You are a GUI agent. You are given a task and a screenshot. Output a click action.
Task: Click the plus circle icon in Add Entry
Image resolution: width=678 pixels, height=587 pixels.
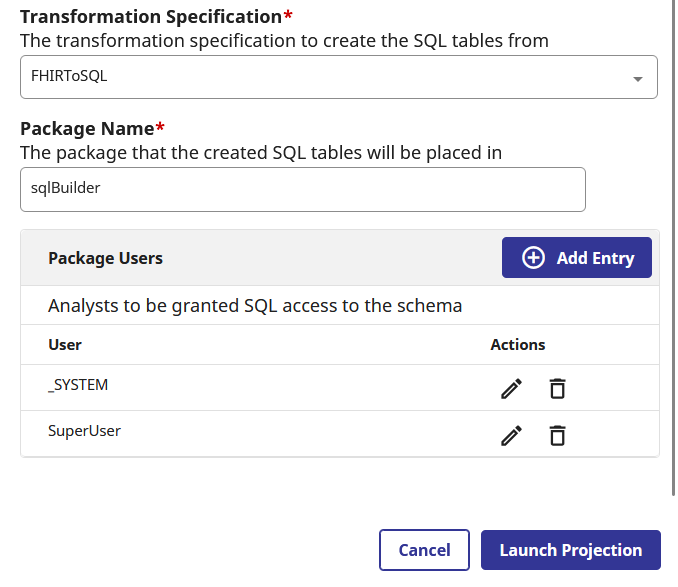tap(534, 258)
